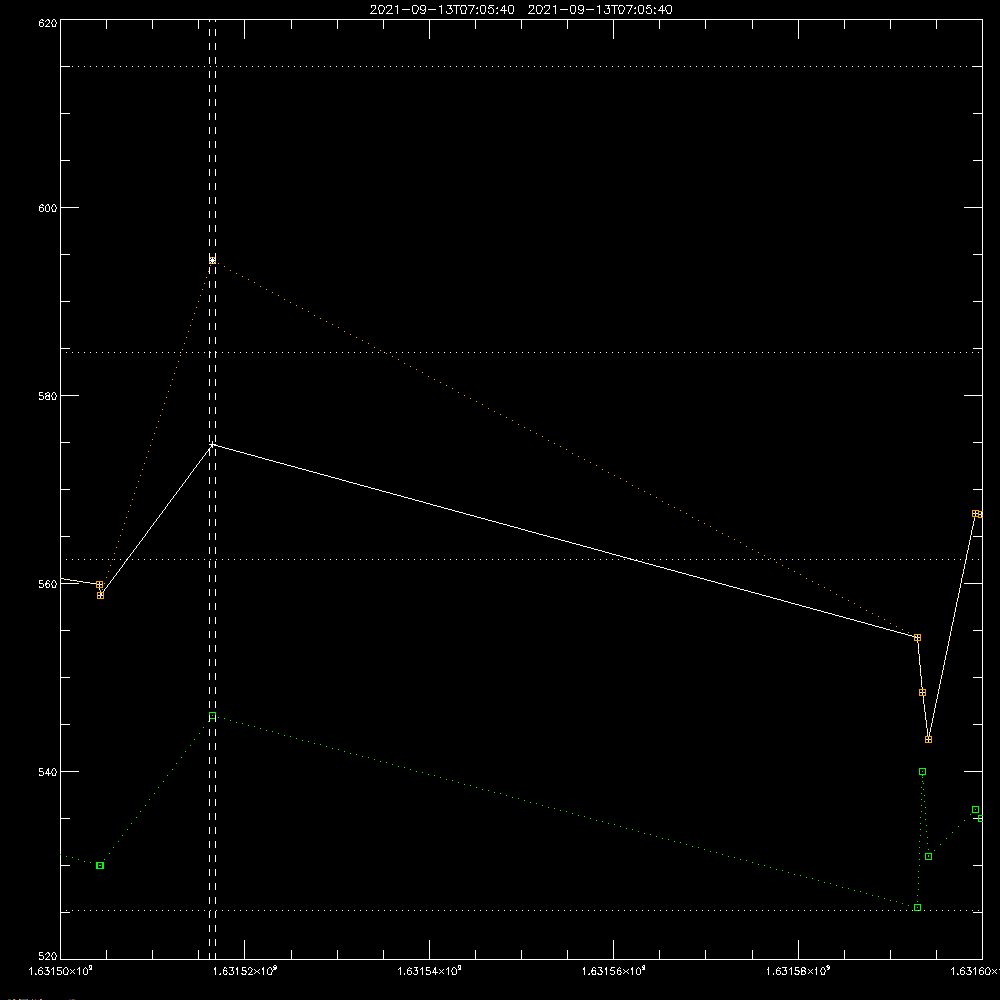Click the 600 y-axis label
This screenshot has height=1000, width=1000.
click(x=48, y=208)
